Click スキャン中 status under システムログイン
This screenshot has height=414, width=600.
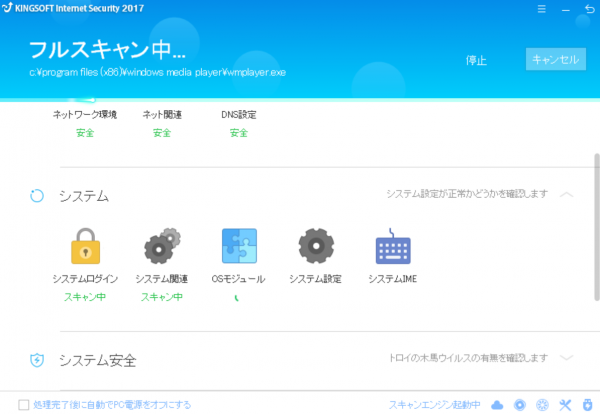(85, 297)
